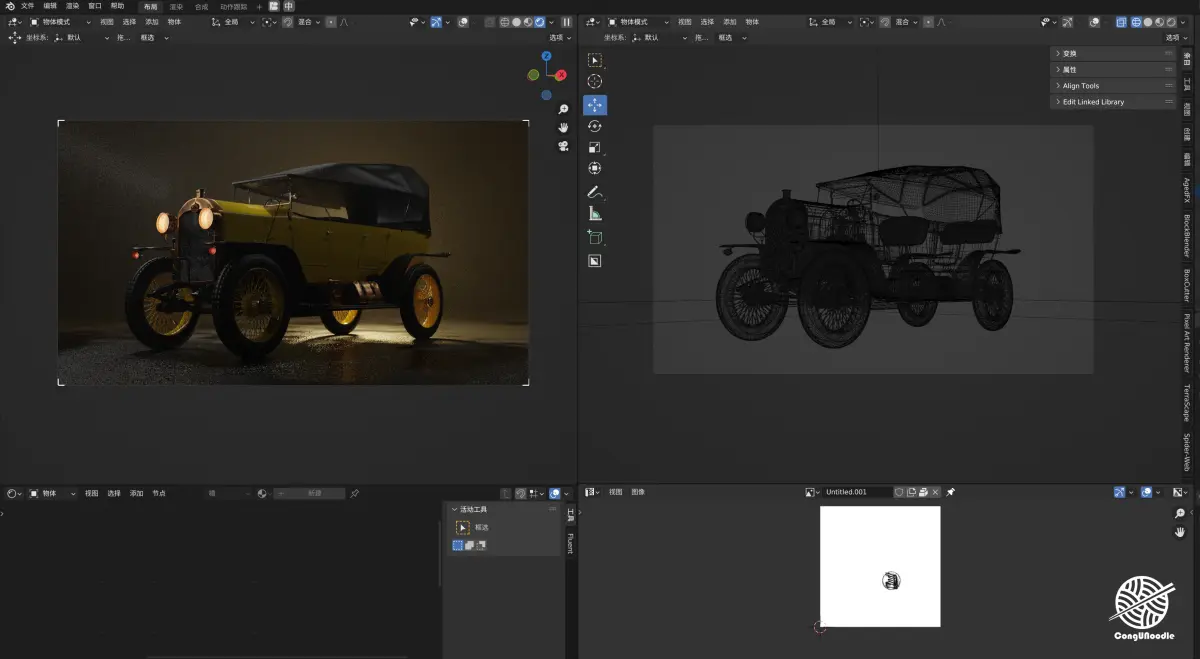Click zoom magnifier in image editor

coord(1180,514)
